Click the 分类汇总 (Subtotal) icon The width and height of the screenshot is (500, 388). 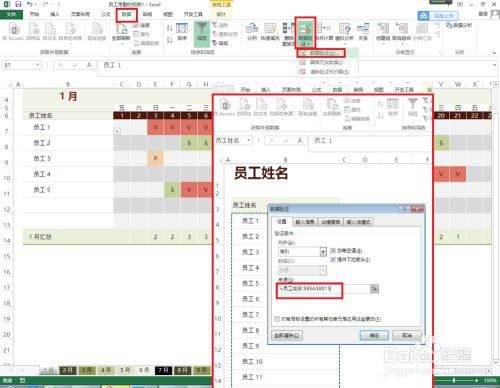click(x=422, y=32)
